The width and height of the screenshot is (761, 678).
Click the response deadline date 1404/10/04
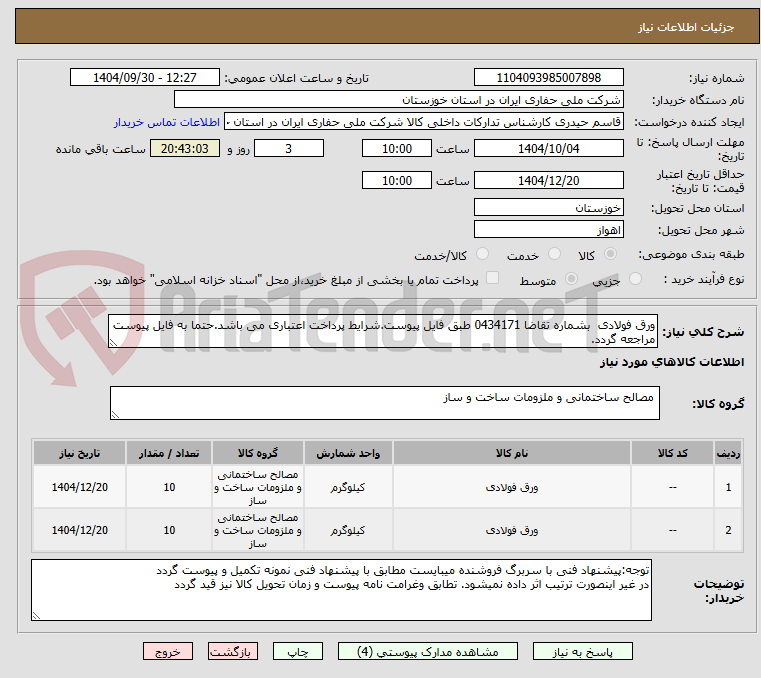548,149
